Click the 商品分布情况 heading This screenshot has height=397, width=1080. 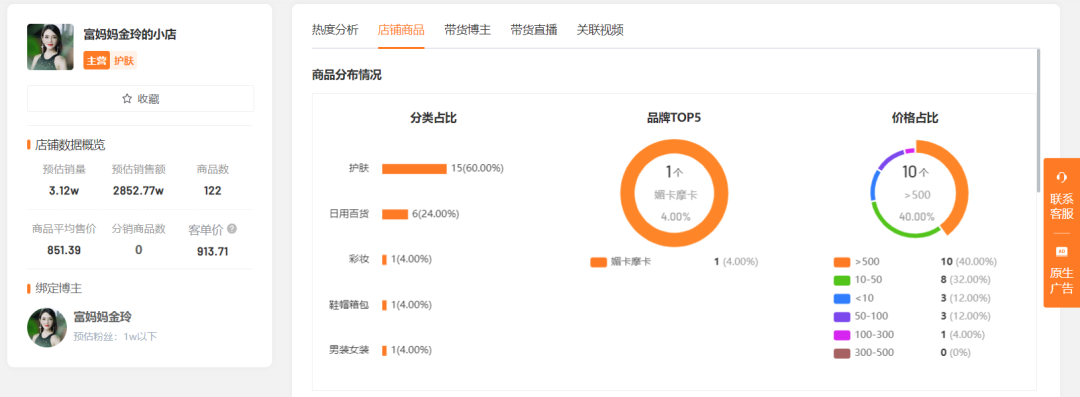[346, 75]
